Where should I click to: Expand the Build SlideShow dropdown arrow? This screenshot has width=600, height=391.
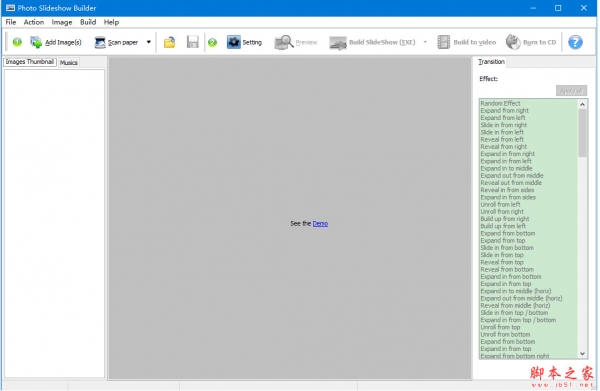tap(425, 42)
